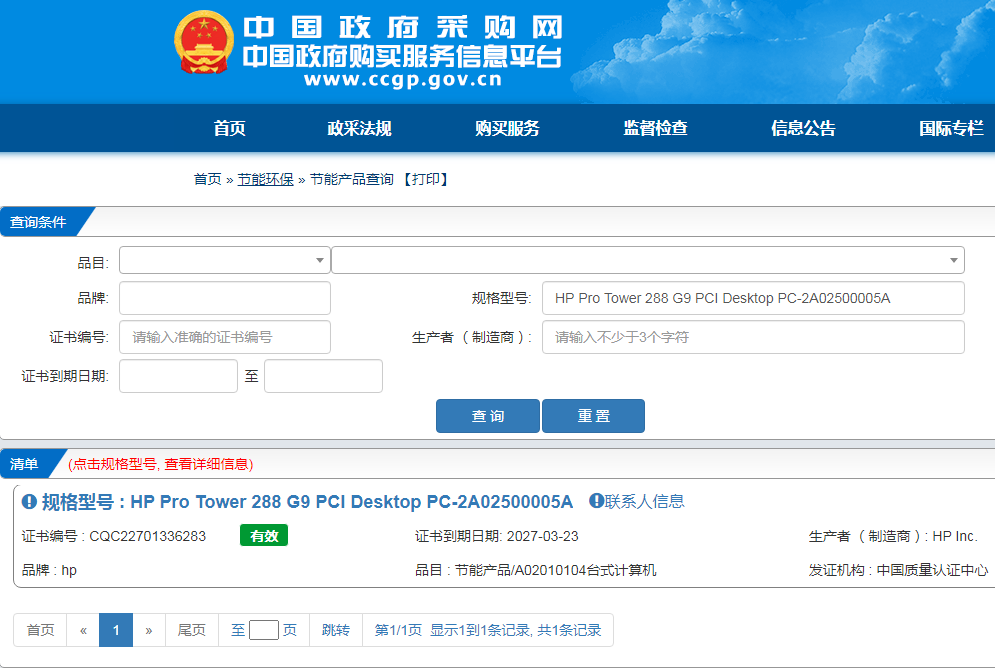Click the page number jump input box

(x=264, y=630)
